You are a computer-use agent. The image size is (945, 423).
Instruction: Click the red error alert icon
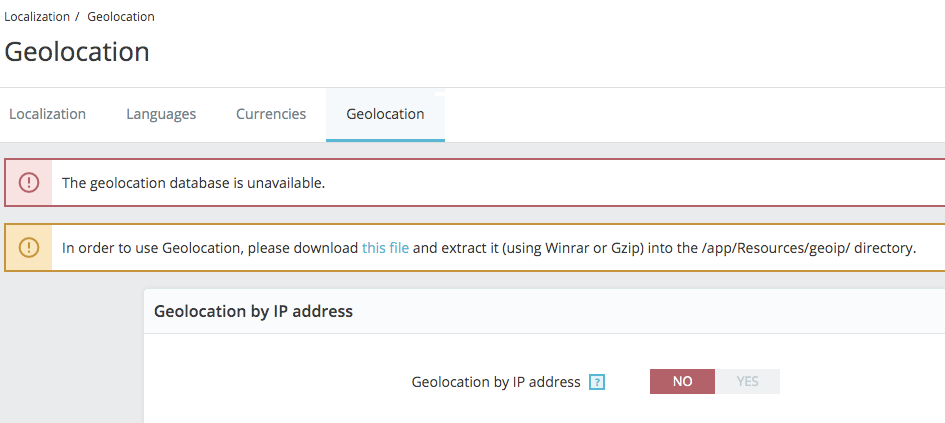click(x=29, y=183)
